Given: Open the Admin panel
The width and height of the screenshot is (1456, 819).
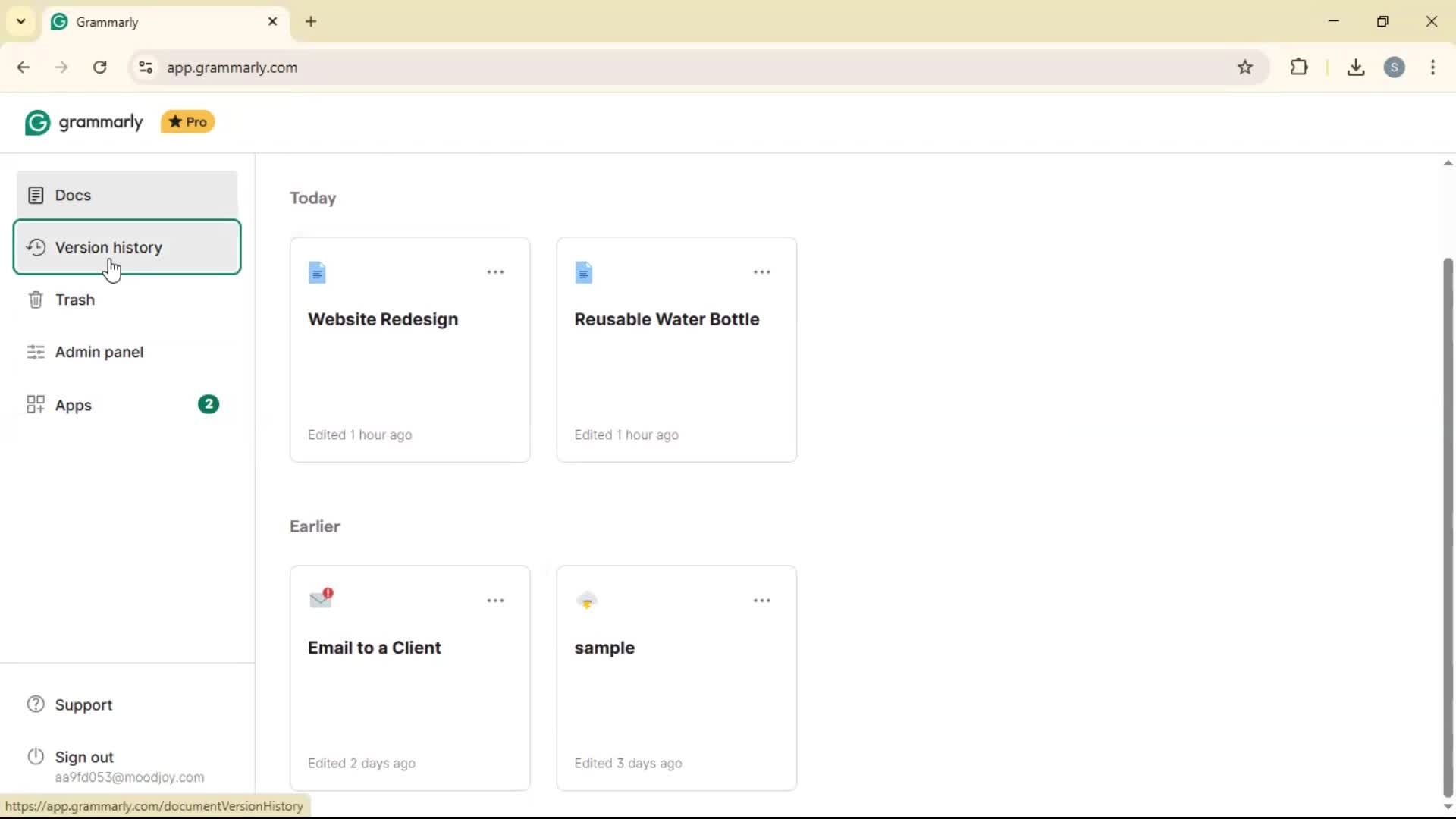Looking at the screenshot, I should click(x=99, y=352).
